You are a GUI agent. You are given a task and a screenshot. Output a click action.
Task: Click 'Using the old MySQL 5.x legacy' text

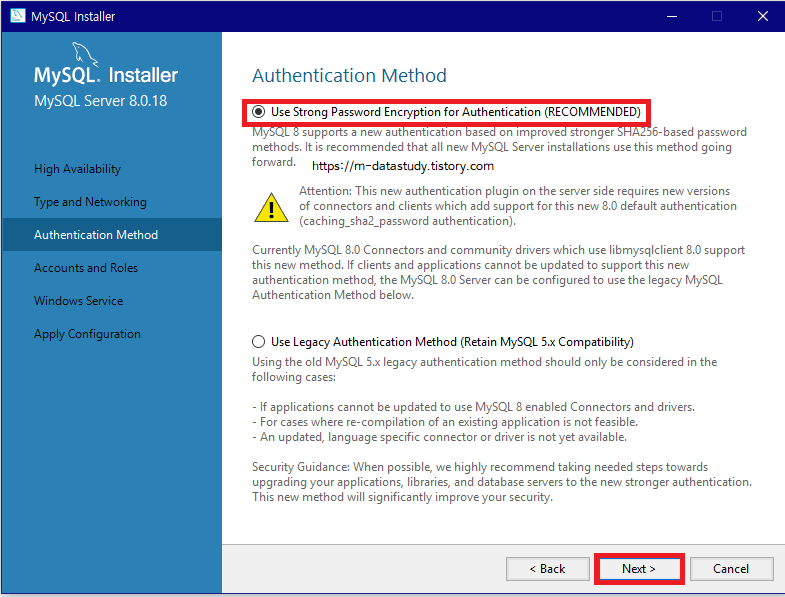(x=484, y=369)
